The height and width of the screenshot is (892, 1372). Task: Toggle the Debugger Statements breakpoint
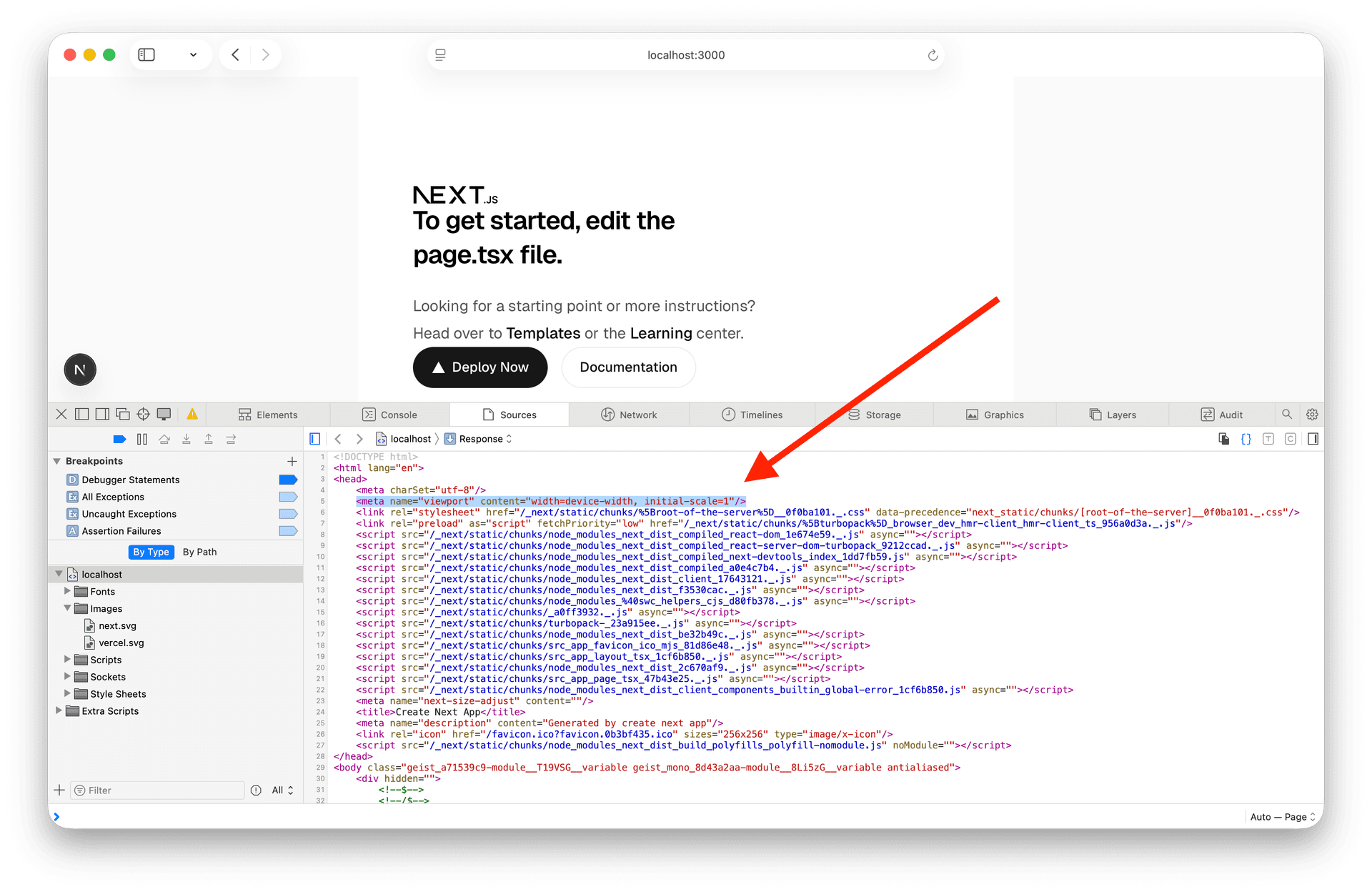[288, 480]
